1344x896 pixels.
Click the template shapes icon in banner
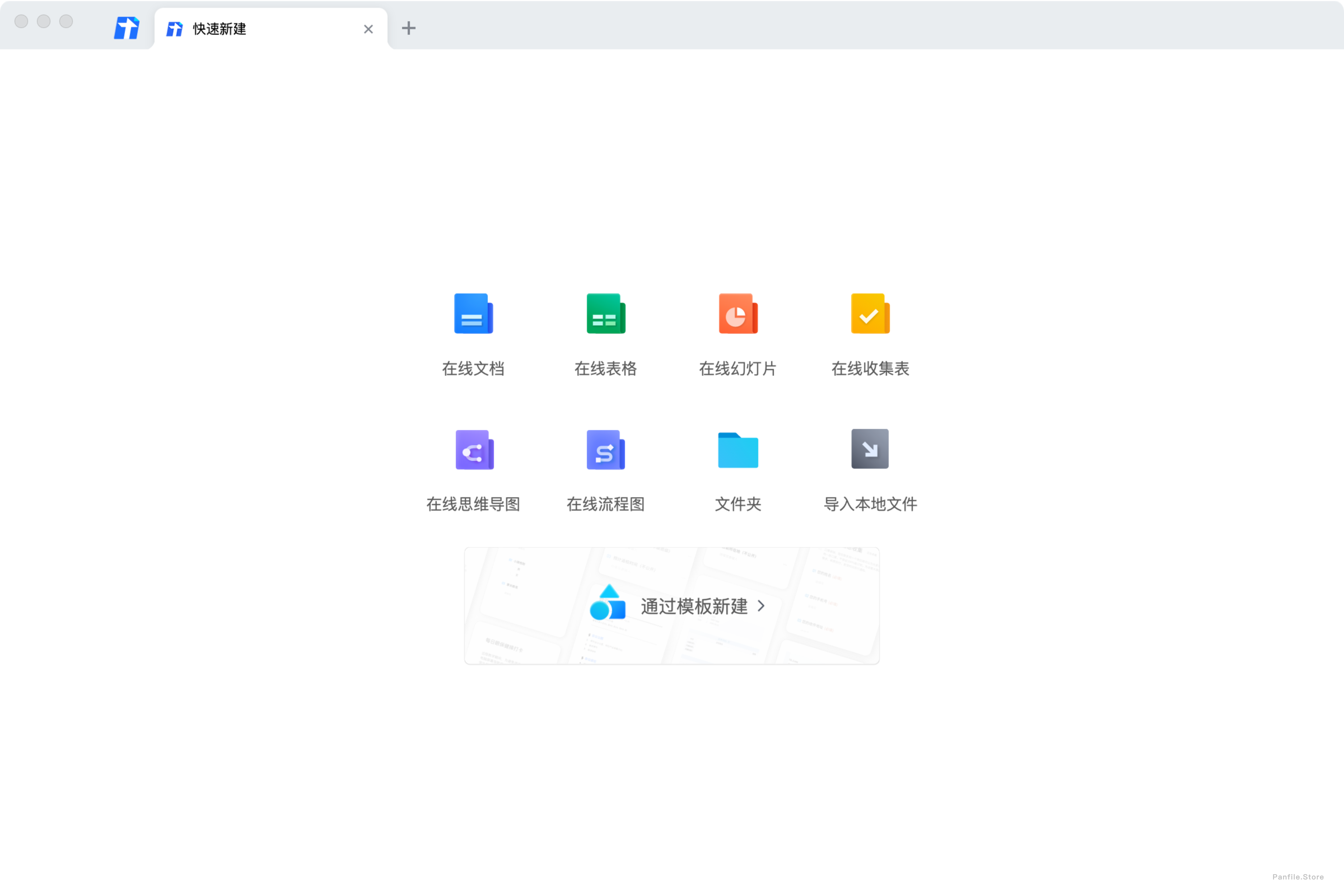(608, 602)
